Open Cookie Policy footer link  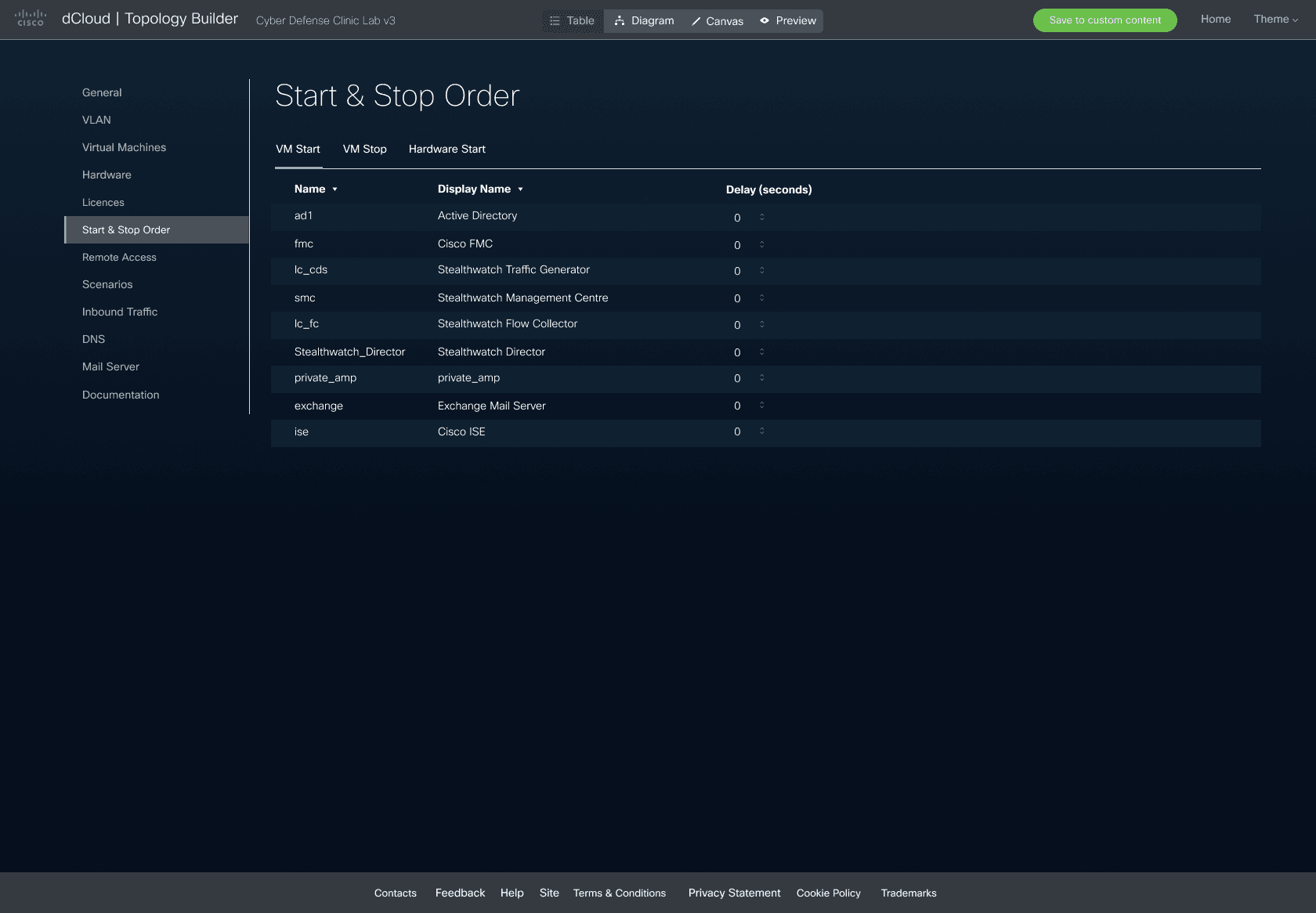tap(828, 893)
